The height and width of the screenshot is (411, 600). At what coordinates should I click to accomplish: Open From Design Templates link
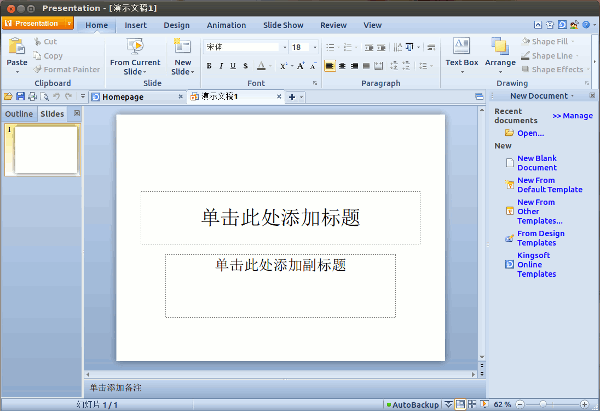541,238
